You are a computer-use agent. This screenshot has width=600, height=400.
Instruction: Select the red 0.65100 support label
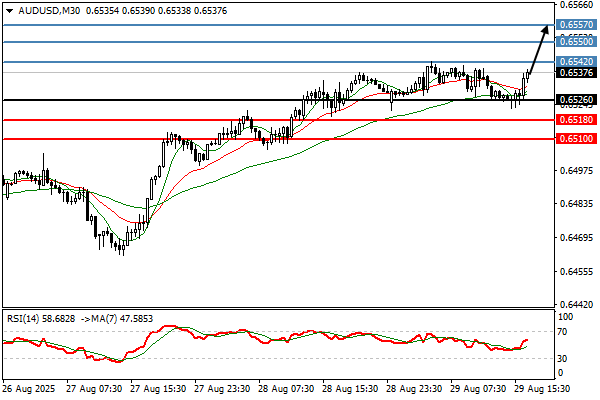(x=576, y=139)
